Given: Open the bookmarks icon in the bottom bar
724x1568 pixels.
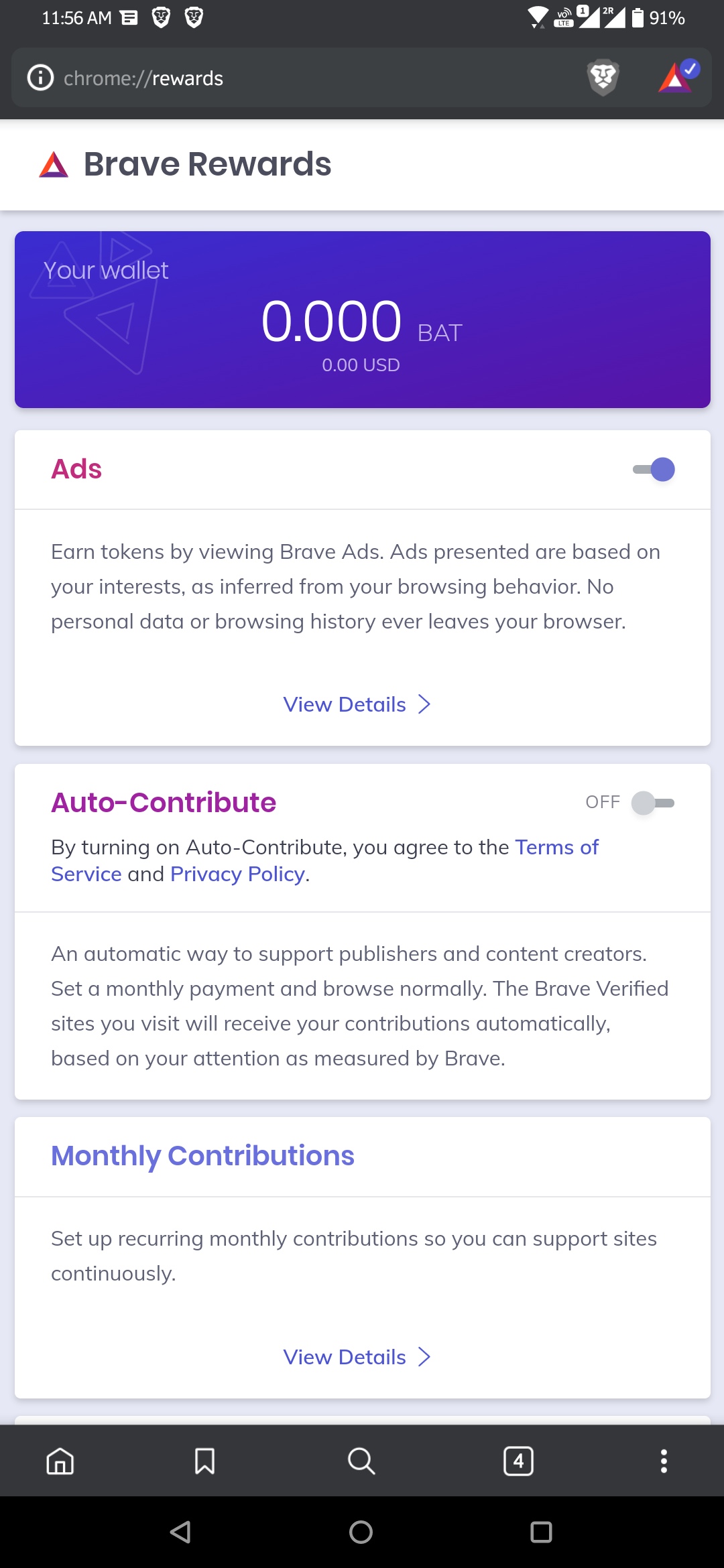Looking at the screenshot, I should pyautogui.click(x=204, y=1461).
